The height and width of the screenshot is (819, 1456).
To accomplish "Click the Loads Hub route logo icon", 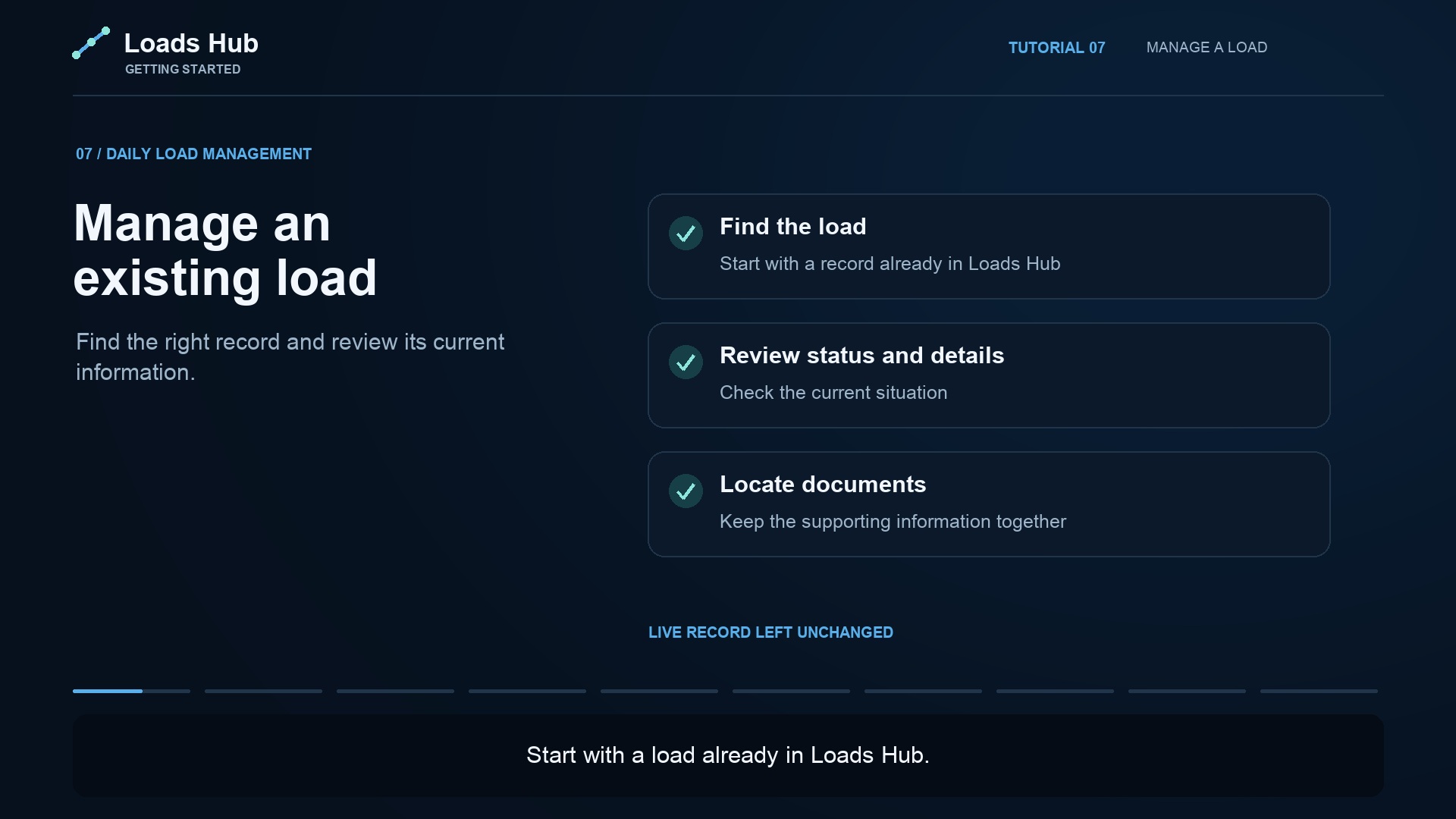I will tap(91, 43).
